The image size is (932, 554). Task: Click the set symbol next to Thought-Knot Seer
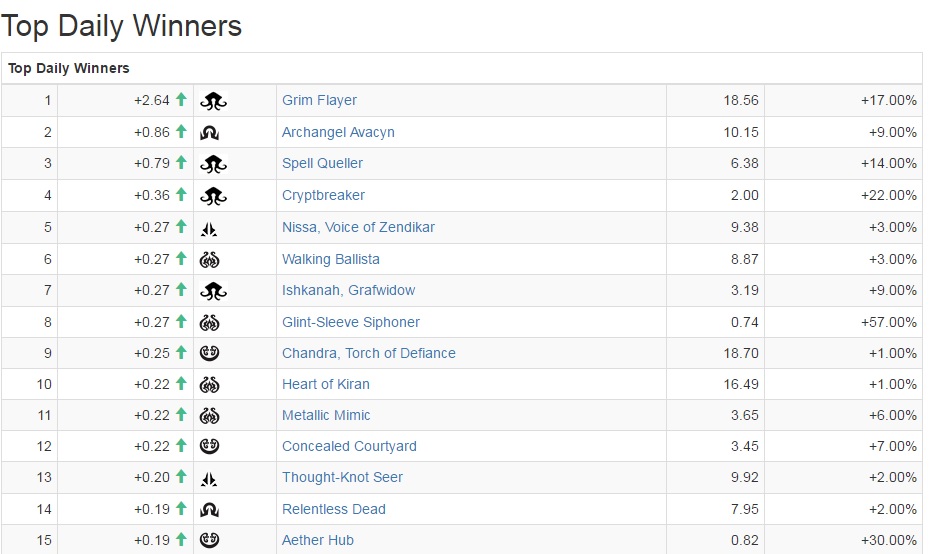pos(210,478)
